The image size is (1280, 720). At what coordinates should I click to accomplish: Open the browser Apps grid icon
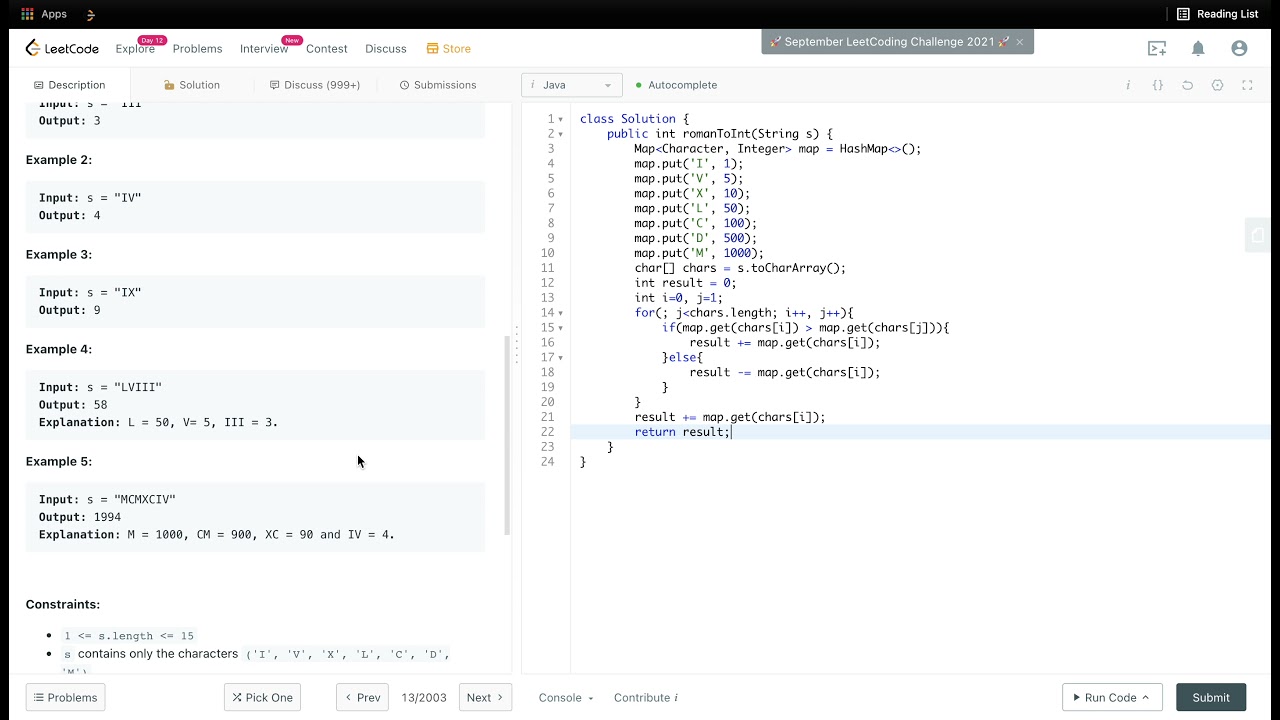point(27,14)
